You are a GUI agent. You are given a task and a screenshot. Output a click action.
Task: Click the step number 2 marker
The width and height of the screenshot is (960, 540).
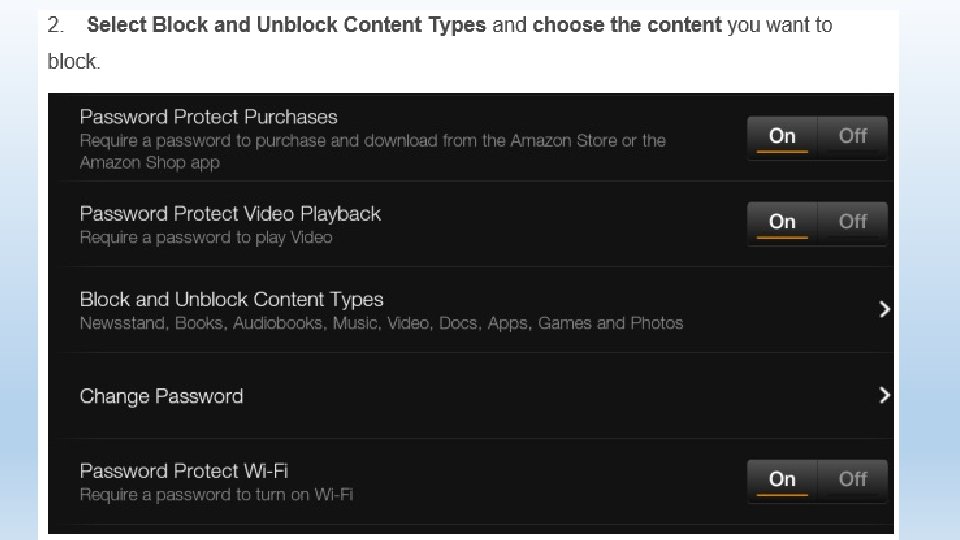pos(56,25)
